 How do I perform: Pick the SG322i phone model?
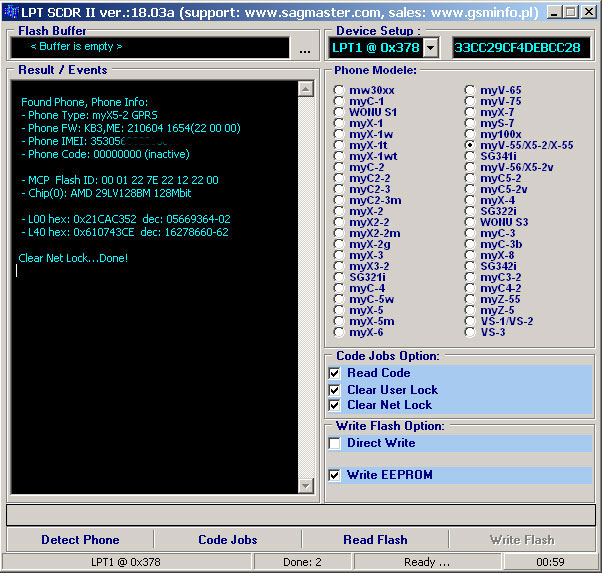(x=470, y=211)
